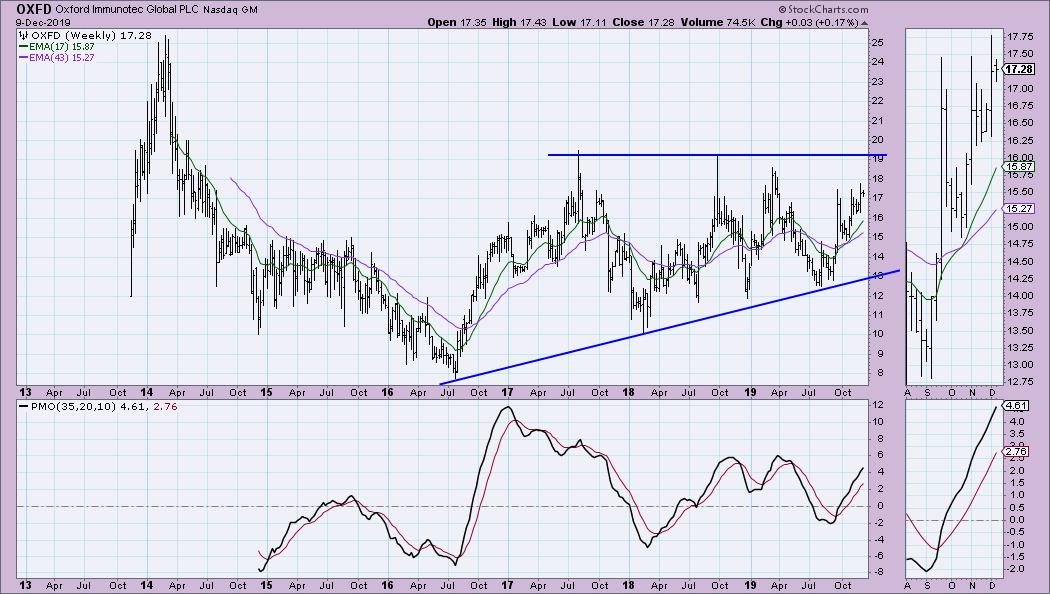Image resolution: width=1050 pixels, height=594 pixels.
Task: Click the Volume 74.5K value
Action: coord(718,22)
